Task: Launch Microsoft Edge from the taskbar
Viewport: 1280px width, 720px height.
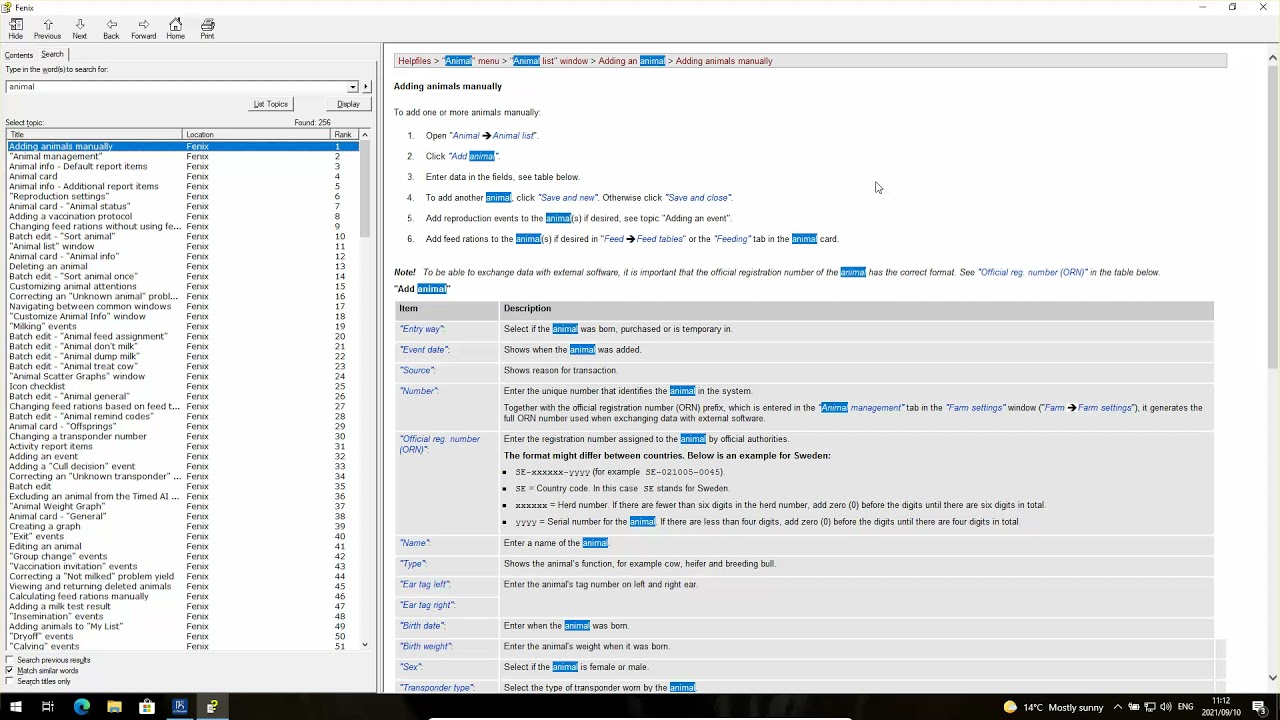Action: (x=81, y=707)
